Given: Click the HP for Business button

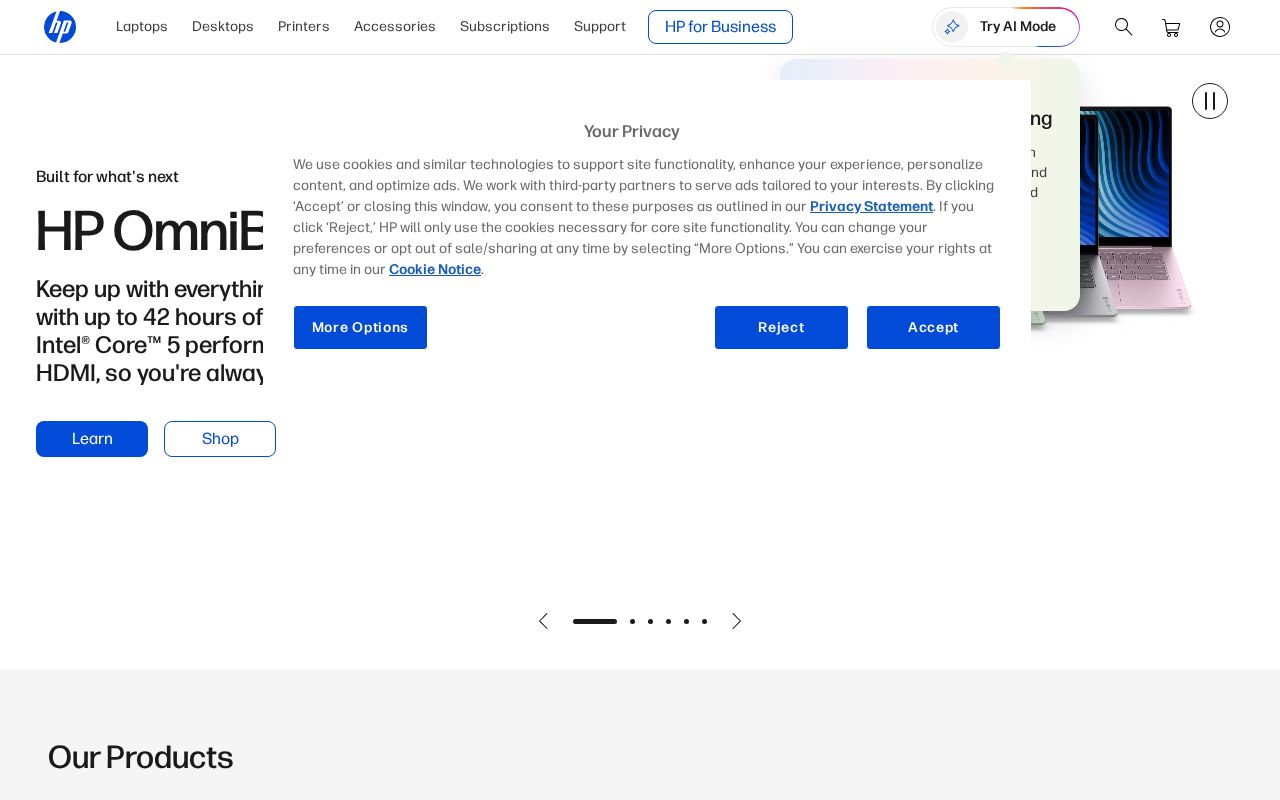Looking at the screenshot, I should [720, 27].
